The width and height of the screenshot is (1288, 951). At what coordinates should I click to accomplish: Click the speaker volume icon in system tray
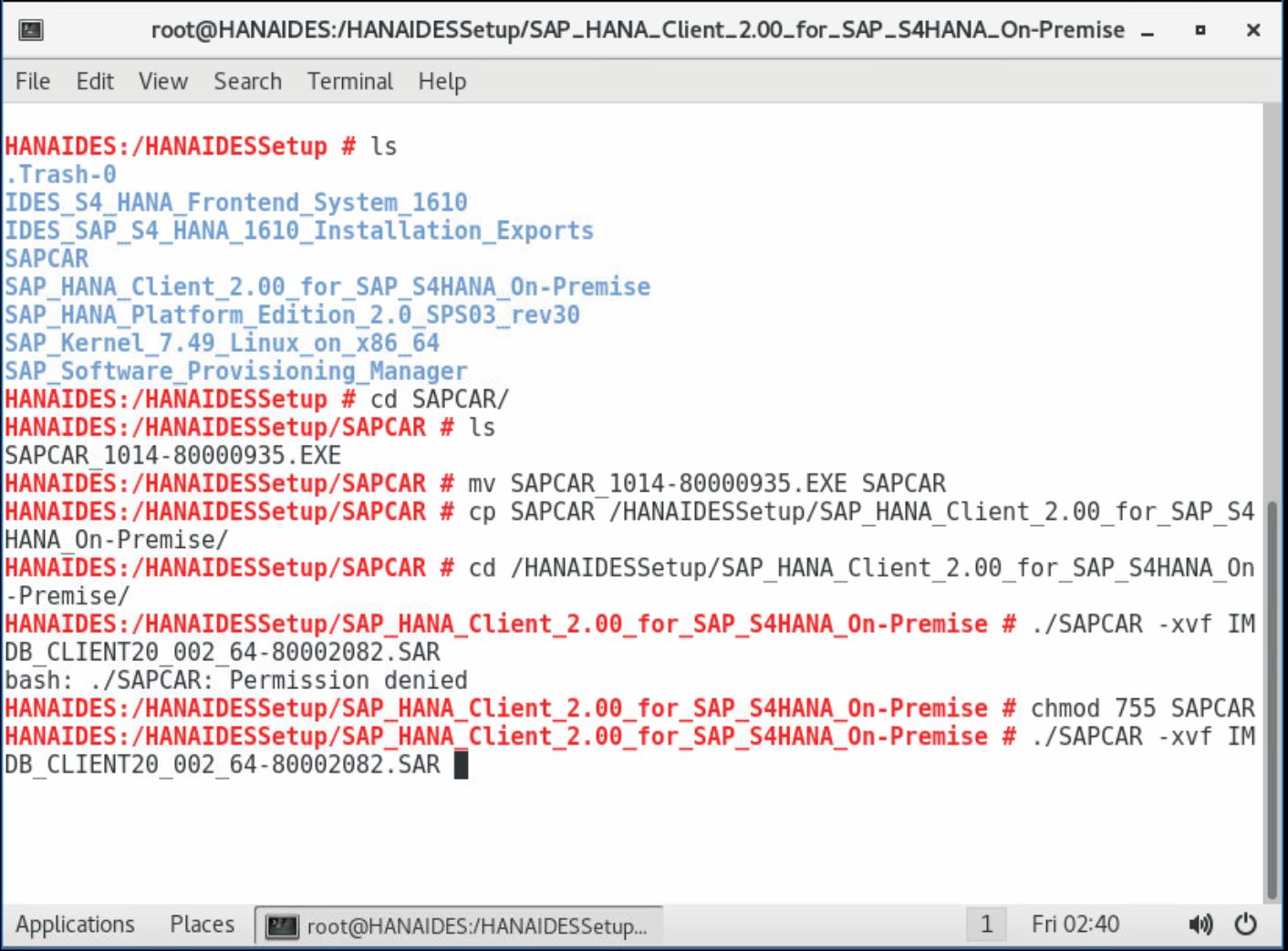point(1200,924)
